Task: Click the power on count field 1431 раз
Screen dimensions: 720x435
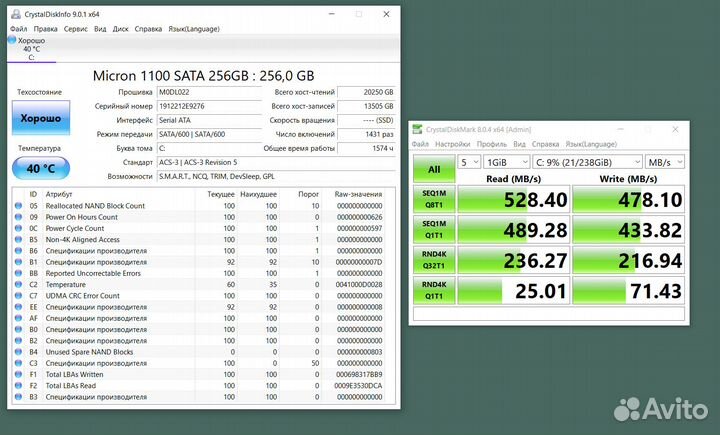Action: click(366, 135)
